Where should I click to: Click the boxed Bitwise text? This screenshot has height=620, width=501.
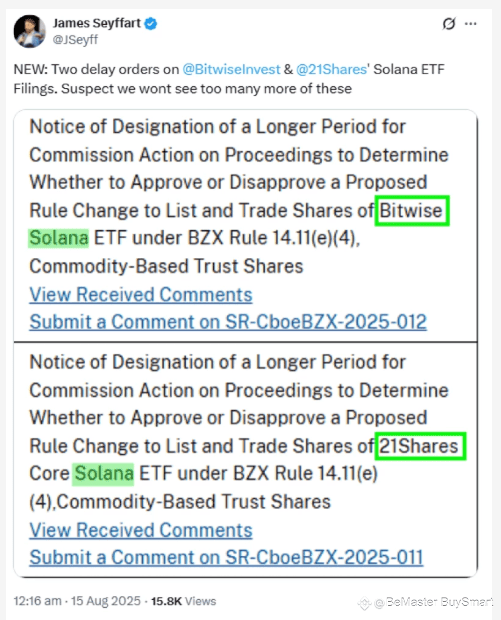tap(412, 210)
